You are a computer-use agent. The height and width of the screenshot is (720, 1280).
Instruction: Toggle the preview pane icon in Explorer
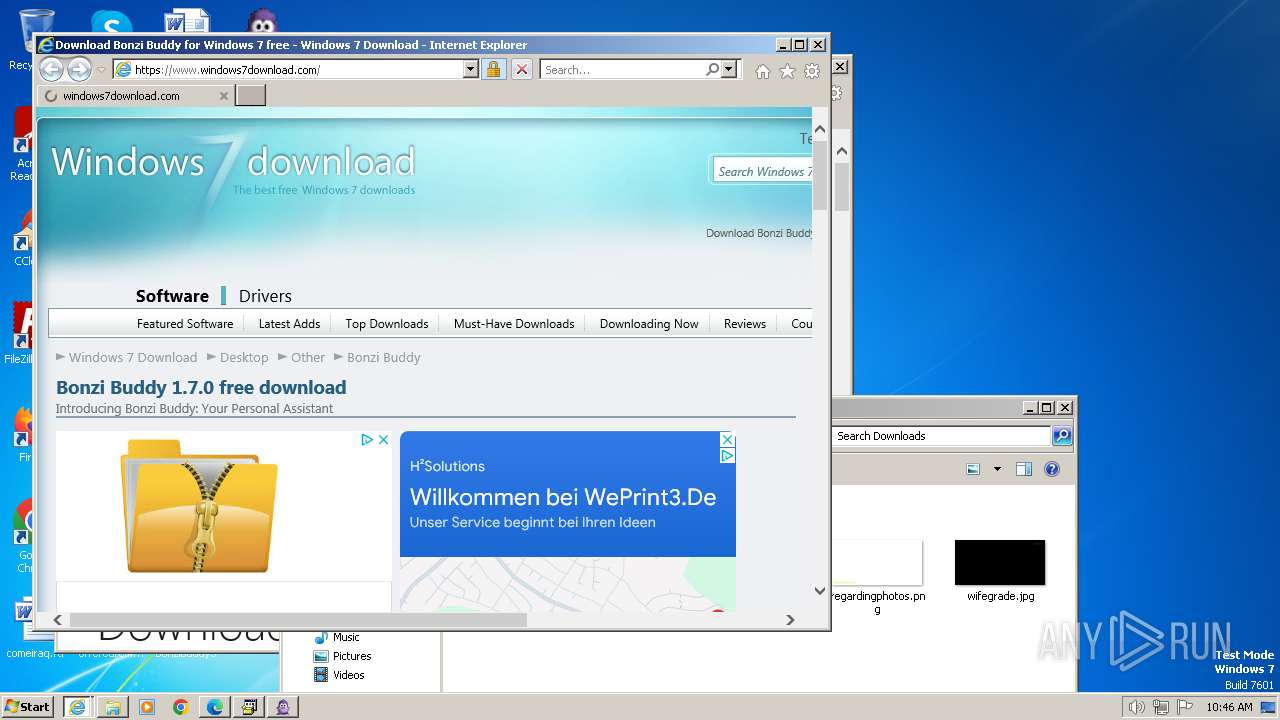click(1024, 469)
